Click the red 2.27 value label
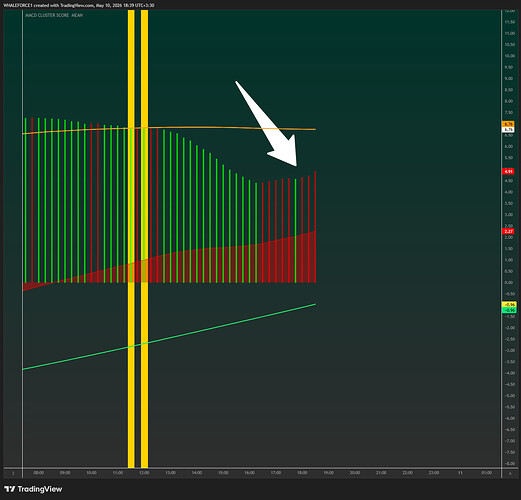This screenshot has height=500, width=521. [x=508, y=231]
